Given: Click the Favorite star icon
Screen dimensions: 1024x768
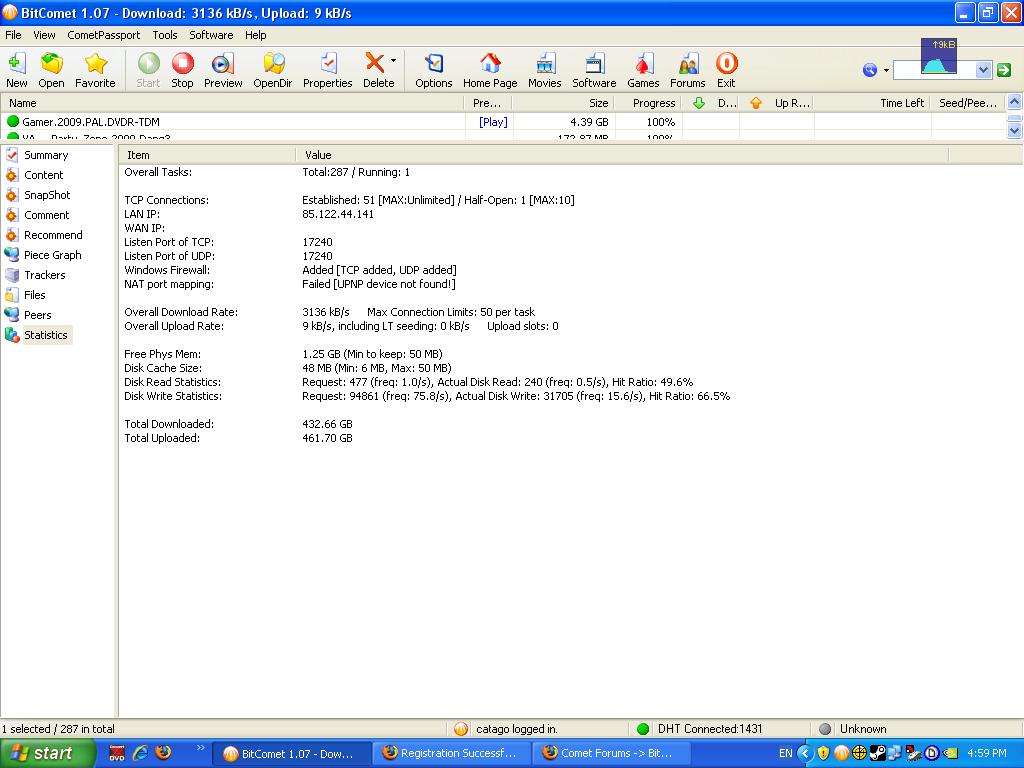Looking at the screenshot, I should point(95,63).
